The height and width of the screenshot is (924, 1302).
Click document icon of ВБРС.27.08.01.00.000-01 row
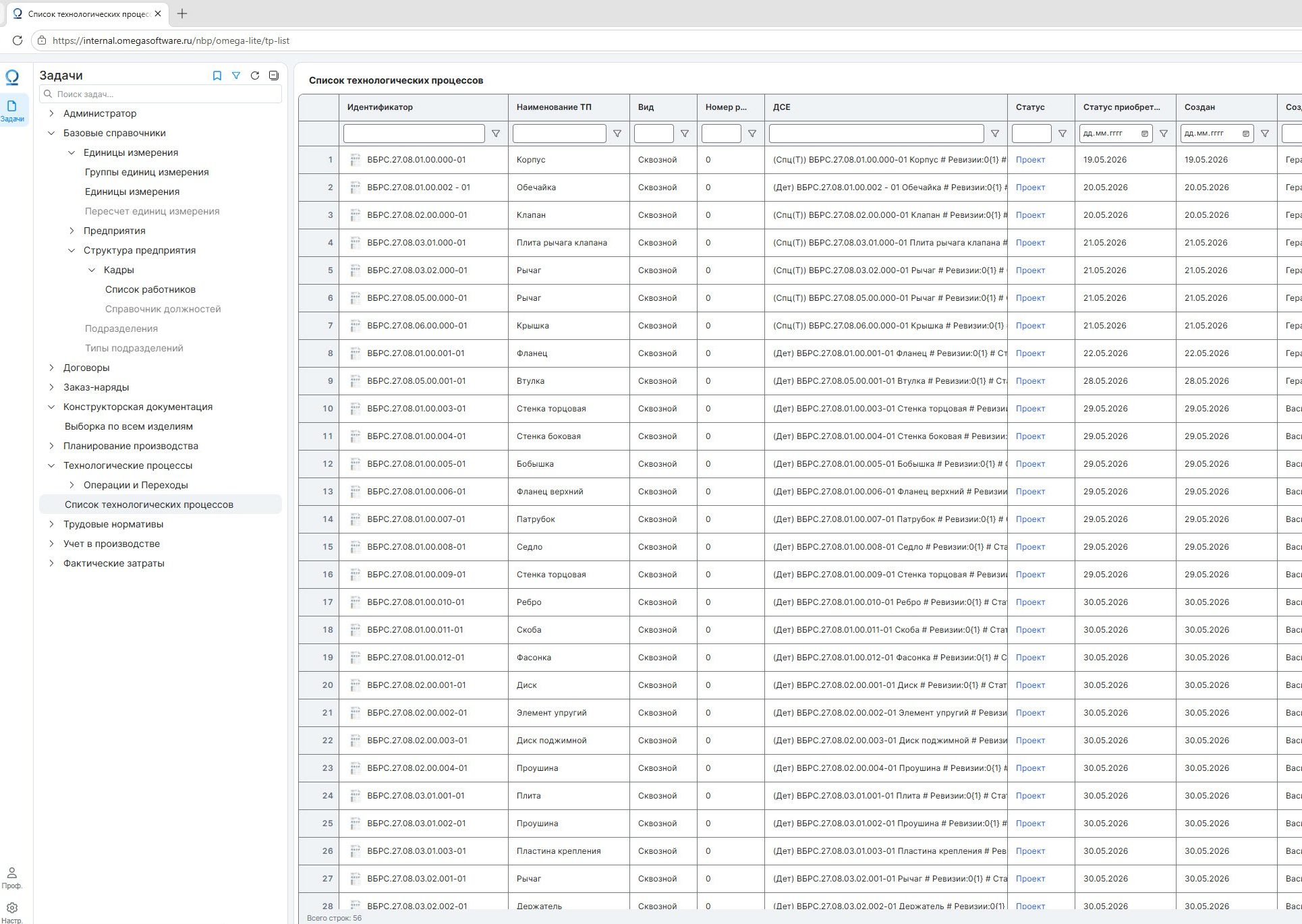355,160
